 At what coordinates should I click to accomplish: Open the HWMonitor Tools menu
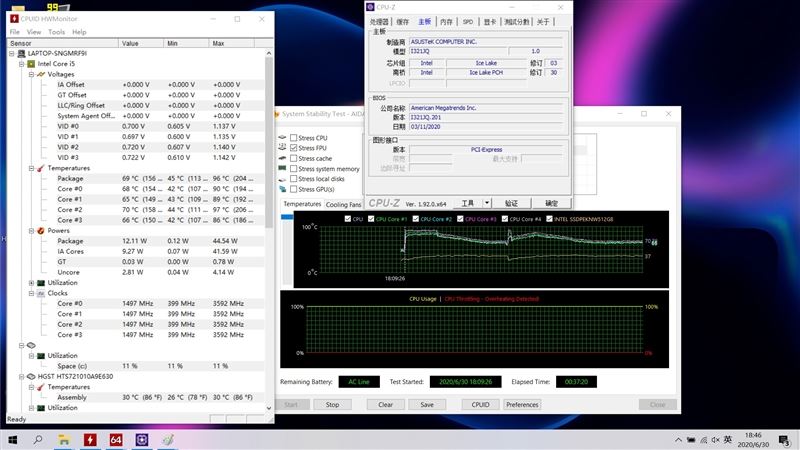click(x=57, y=32)
